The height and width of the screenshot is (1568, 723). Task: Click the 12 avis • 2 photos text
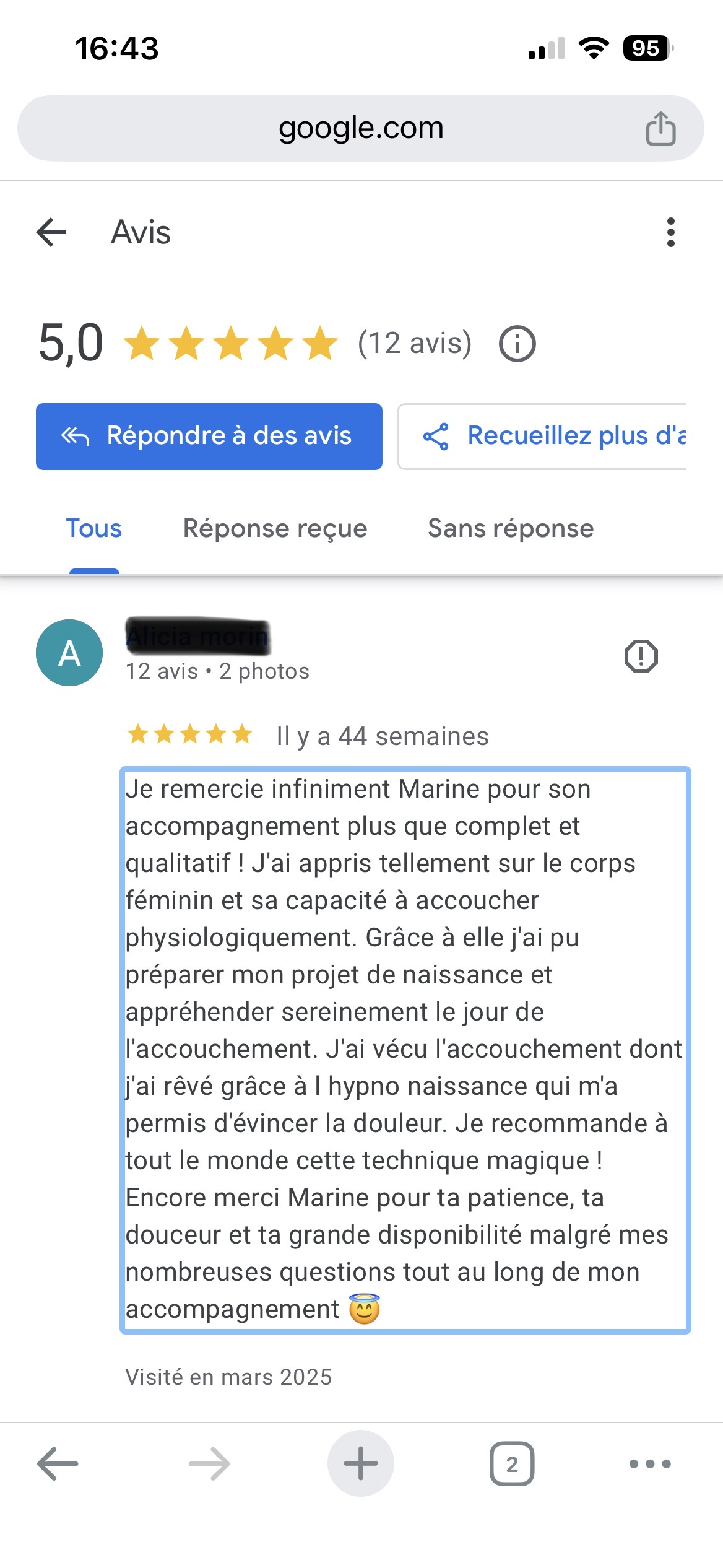217,671
